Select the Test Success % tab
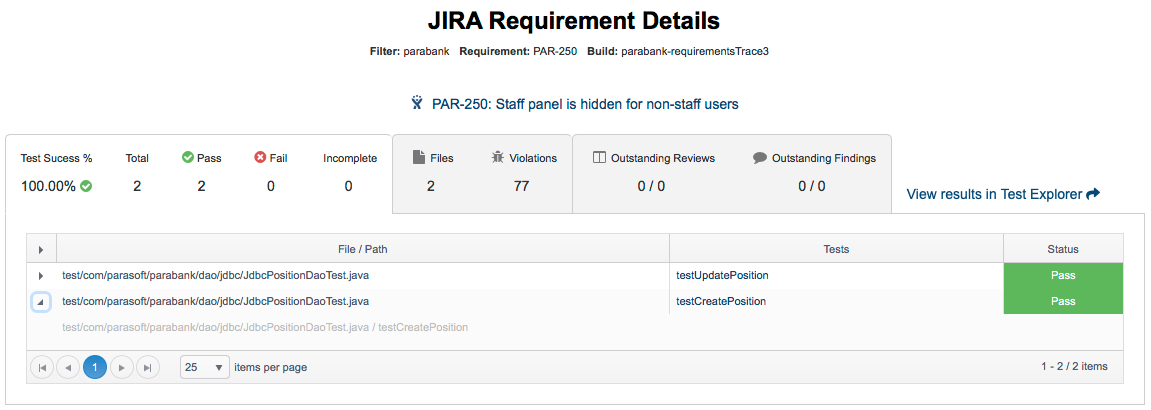This screenshot has width=1151, height=410. click(x=199, y=174)
